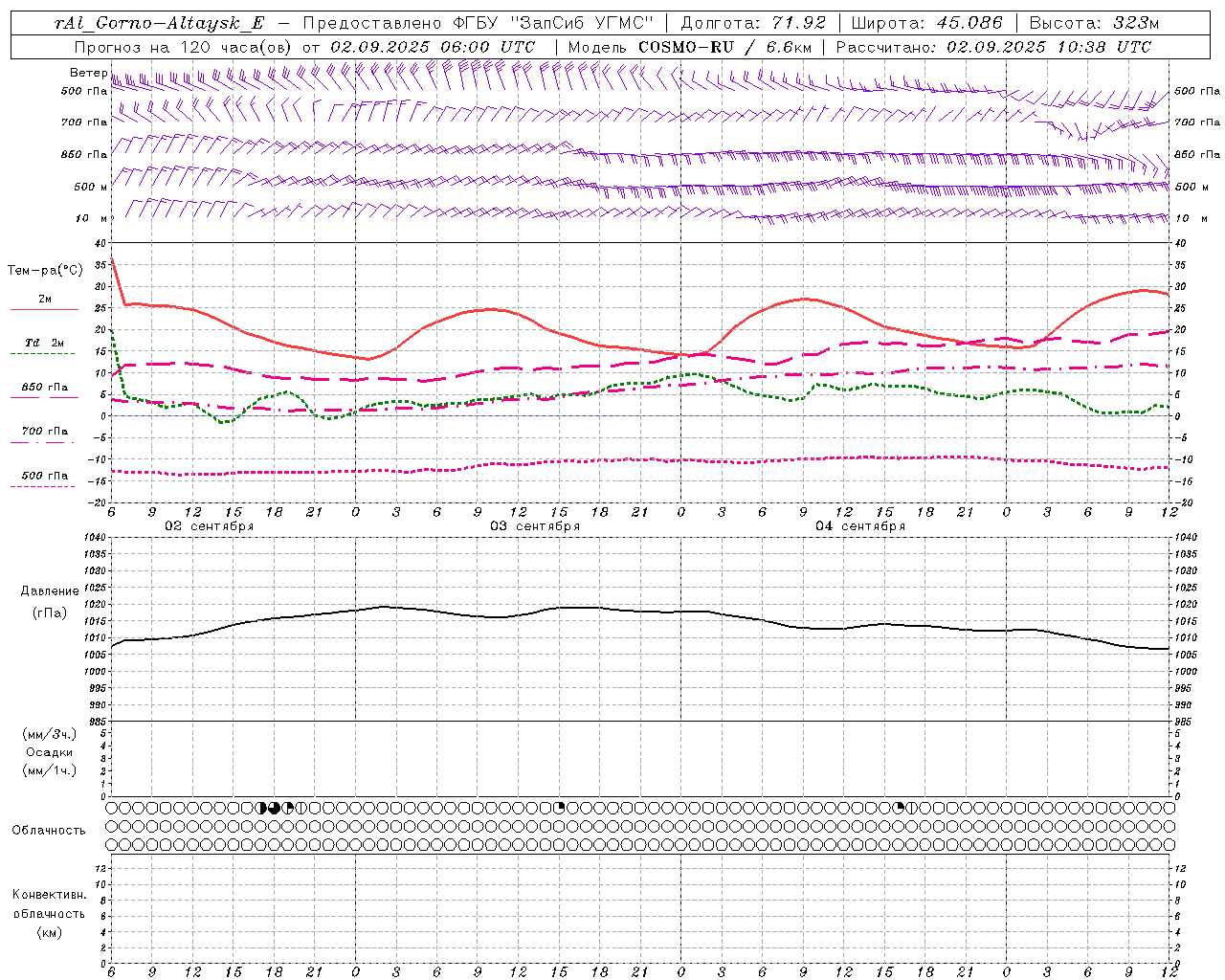This screenshot has height=980, width=1225.
Task: Click the 03 сентября date label
Action: (x=535, y=526)
